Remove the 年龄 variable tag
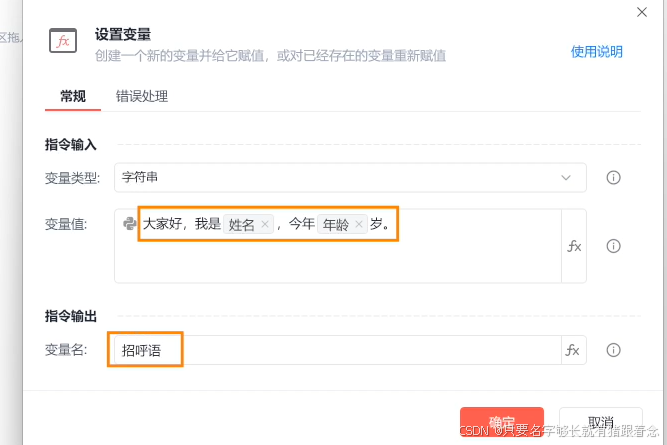The height and width of the screenshot is (445, 667). tap(359, 225)
